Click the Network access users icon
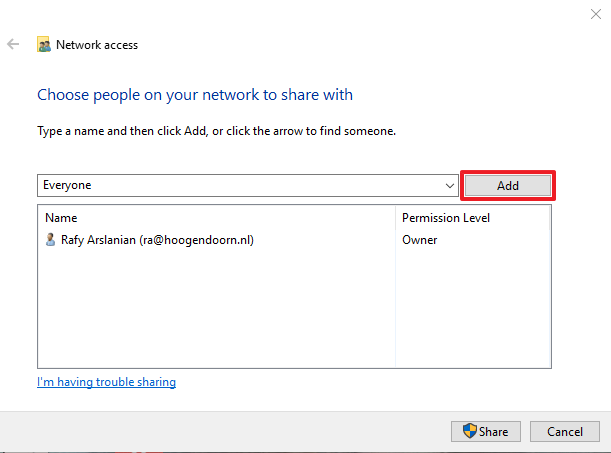Screen dimensions: 611x453 point(44,44)
